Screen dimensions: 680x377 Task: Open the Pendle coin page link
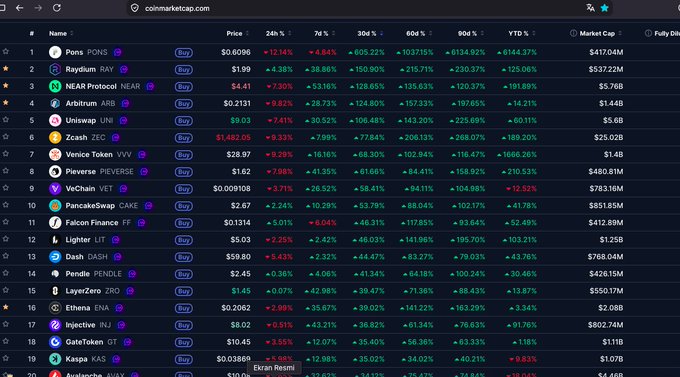[77, 274]
